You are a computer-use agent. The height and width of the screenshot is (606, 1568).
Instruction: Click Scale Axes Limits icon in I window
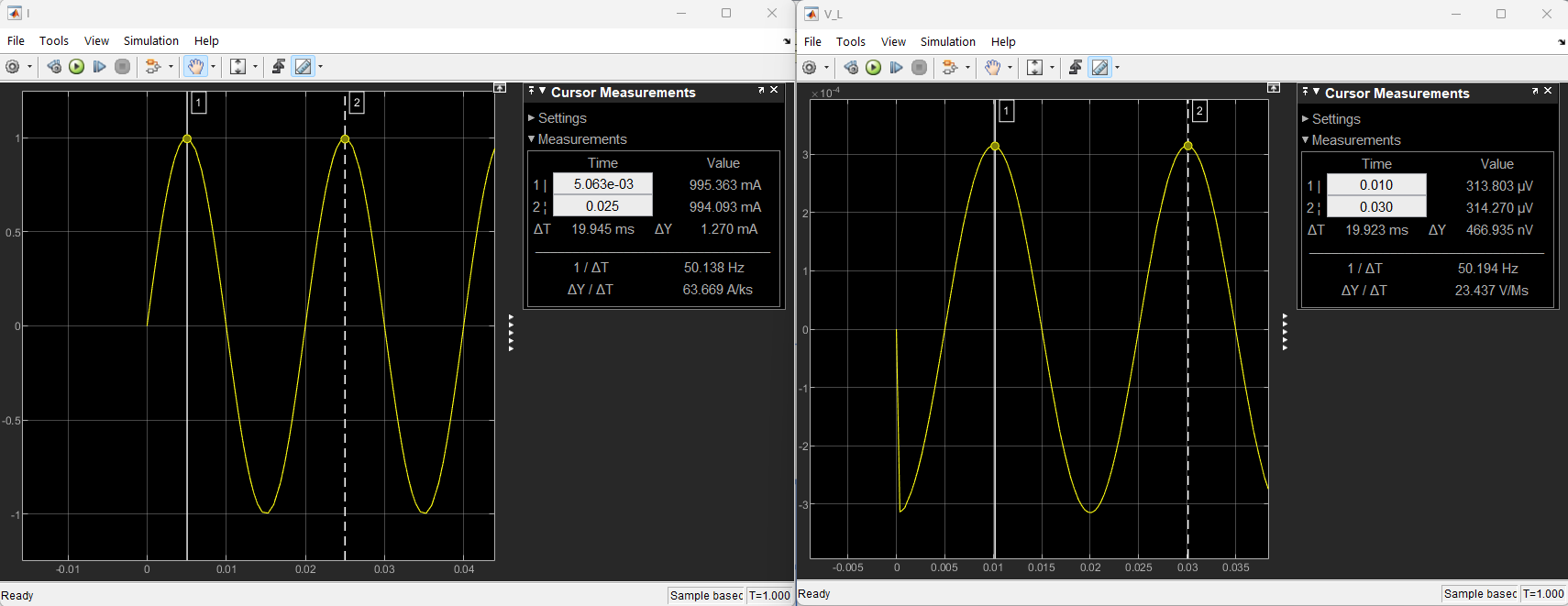(237, 66)
